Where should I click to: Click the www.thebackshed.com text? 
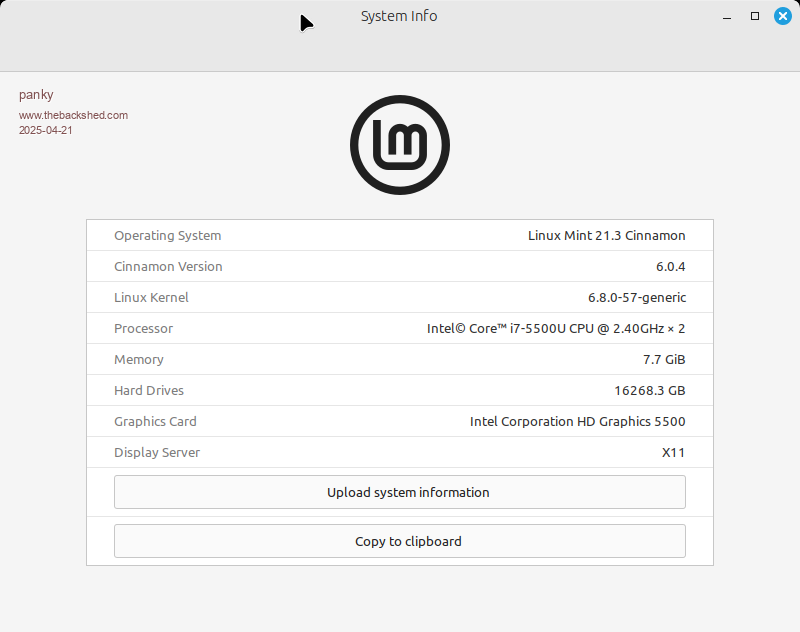pos(73,115)
